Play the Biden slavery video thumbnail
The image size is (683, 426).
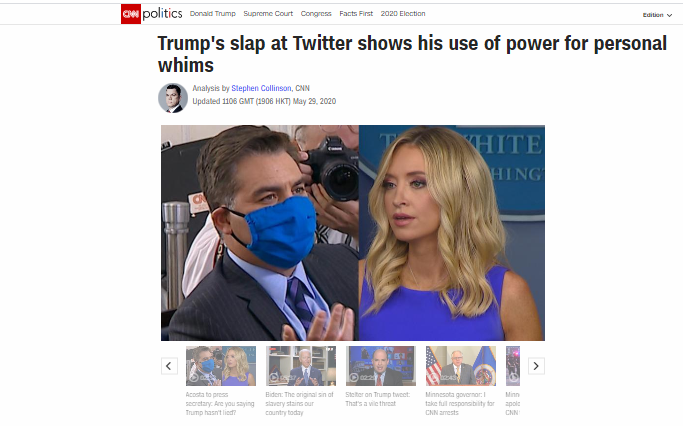[x=301, y=366]
